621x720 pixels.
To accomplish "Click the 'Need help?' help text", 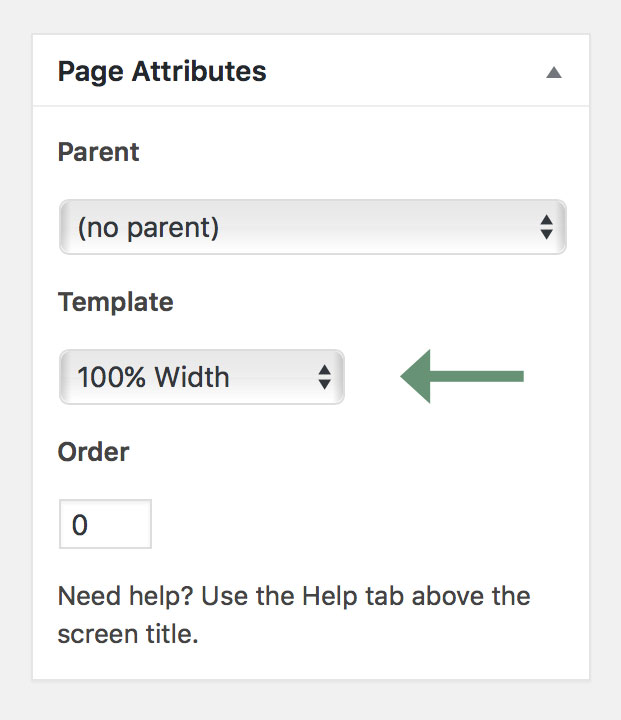I will point(125,596).
